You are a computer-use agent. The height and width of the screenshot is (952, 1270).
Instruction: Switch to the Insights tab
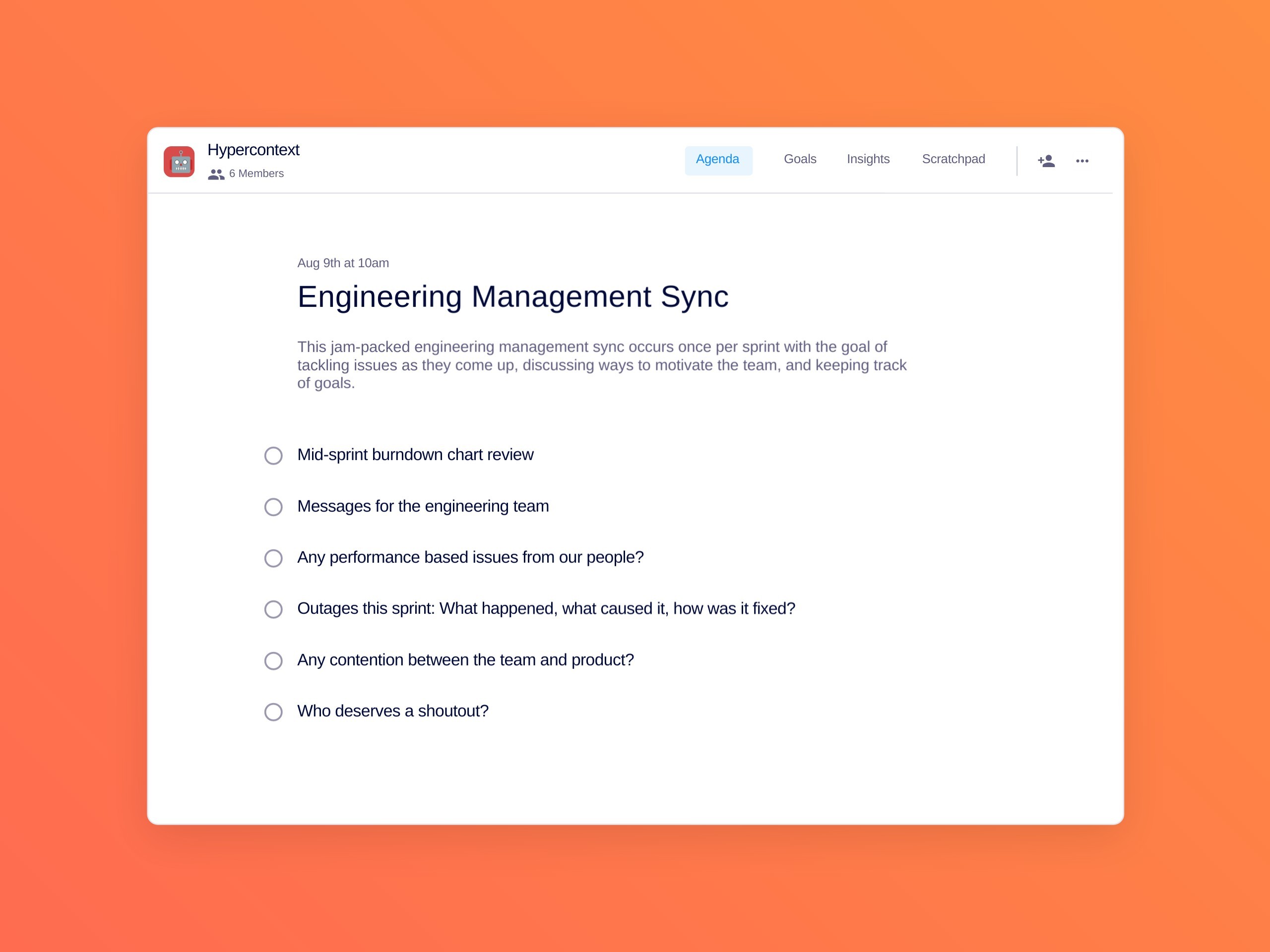point(868,159)
